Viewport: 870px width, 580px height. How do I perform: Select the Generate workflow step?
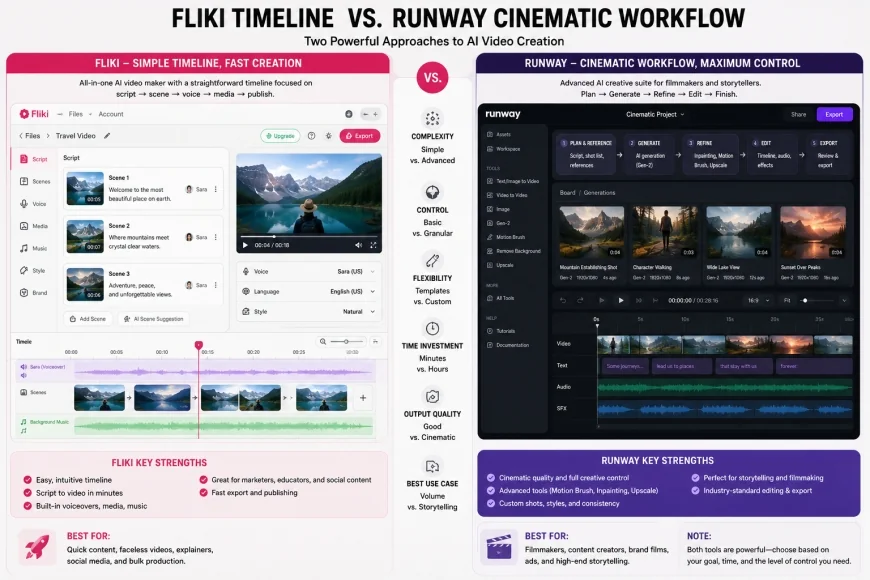click(x=650, y=154)
